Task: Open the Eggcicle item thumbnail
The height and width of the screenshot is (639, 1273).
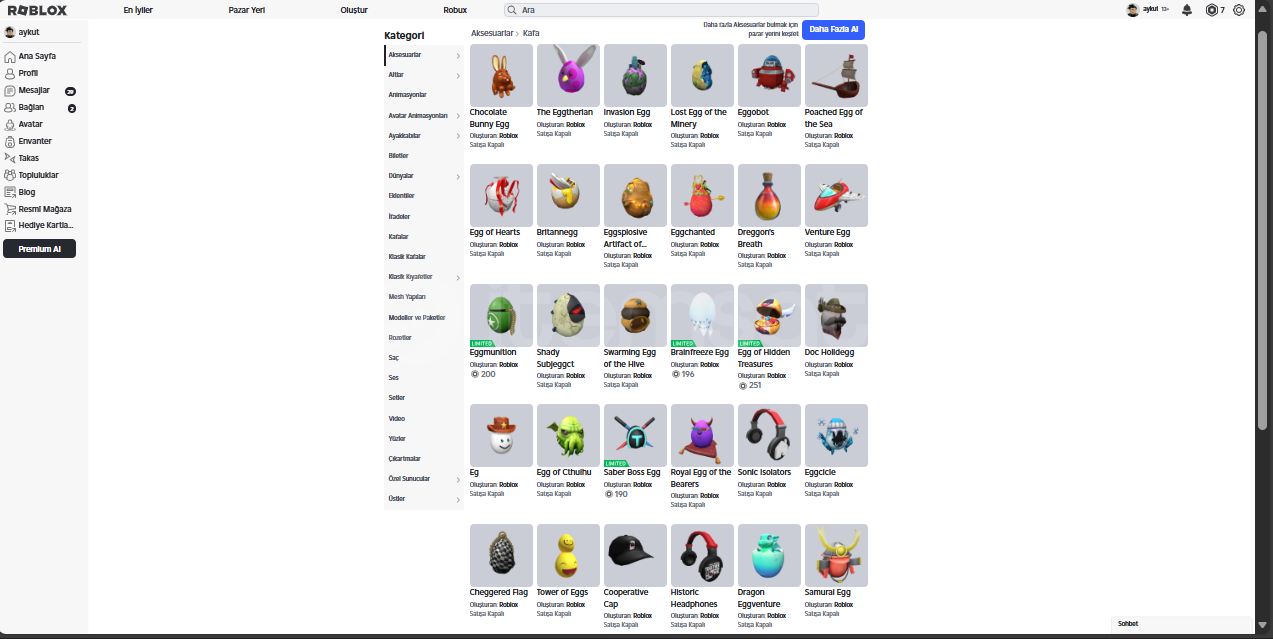Action: click(x=836, y=435)
